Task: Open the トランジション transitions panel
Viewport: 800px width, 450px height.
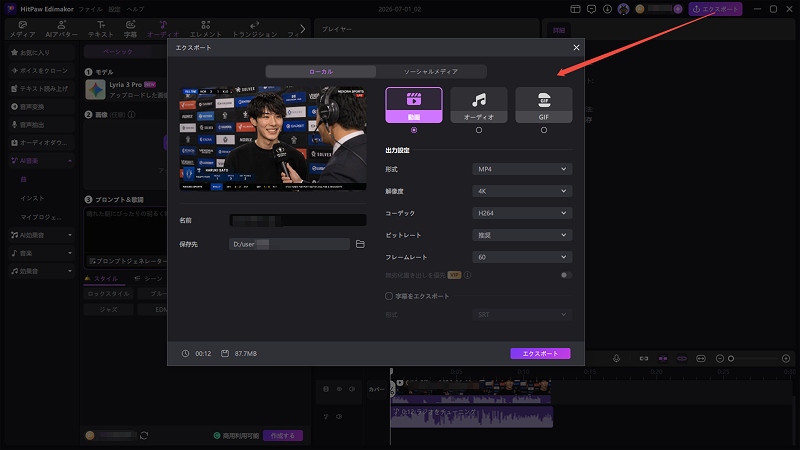Action: 255,29
